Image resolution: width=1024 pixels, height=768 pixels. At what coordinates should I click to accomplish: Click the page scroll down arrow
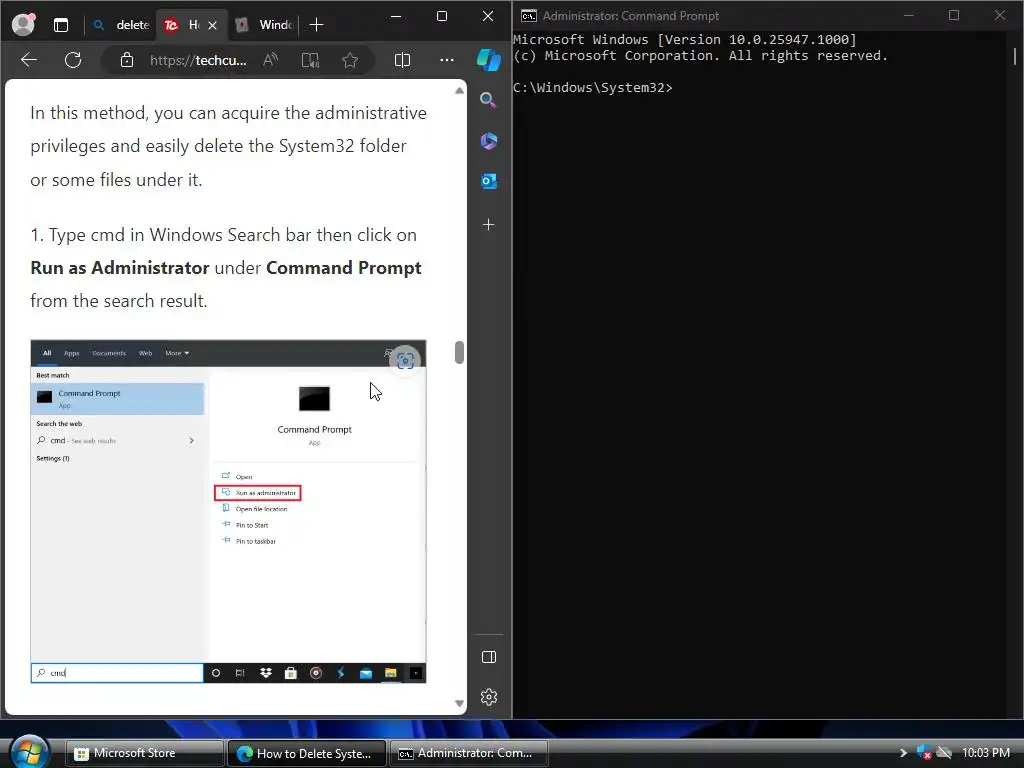(459, 703)
